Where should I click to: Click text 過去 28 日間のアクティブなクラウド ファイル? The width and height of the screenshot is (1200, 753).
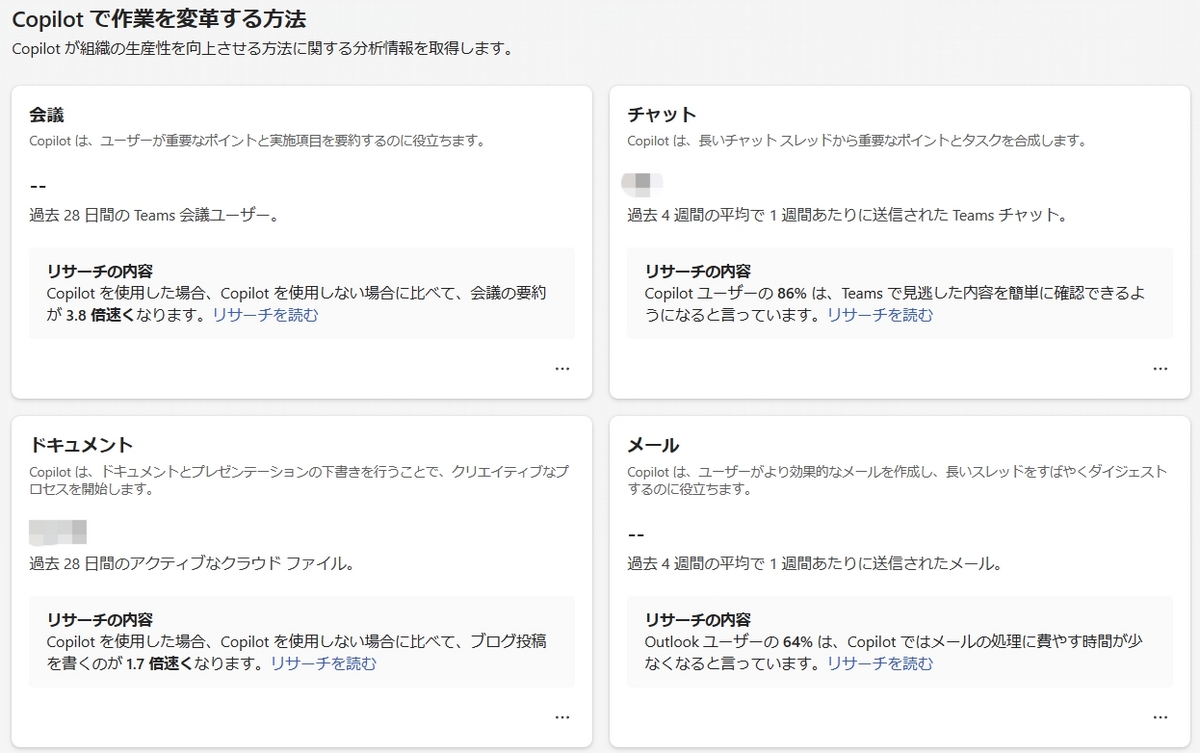click(x=192, y=564)
